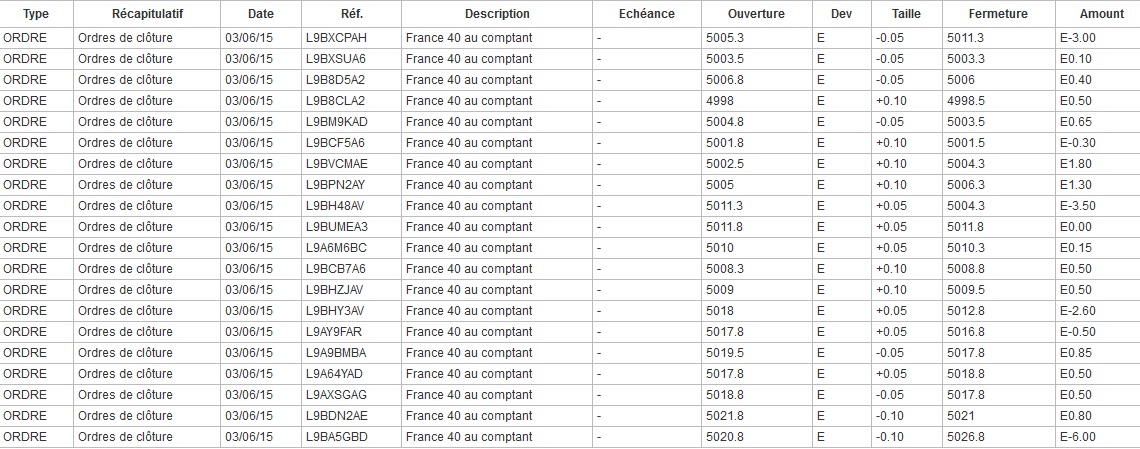Click the amount E-6.00 cell
The height and width of the screenshot is (449, 1140).
1077,437
